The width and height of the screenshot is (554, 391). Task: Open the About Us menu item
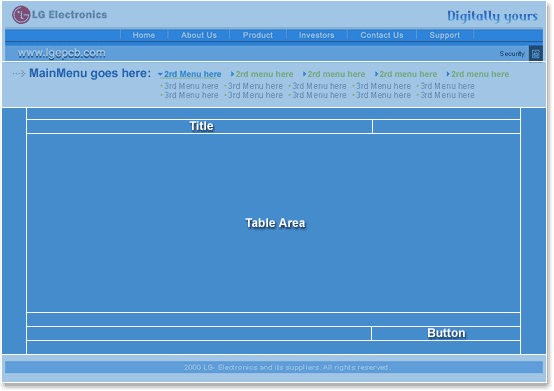tap(199, 35)
